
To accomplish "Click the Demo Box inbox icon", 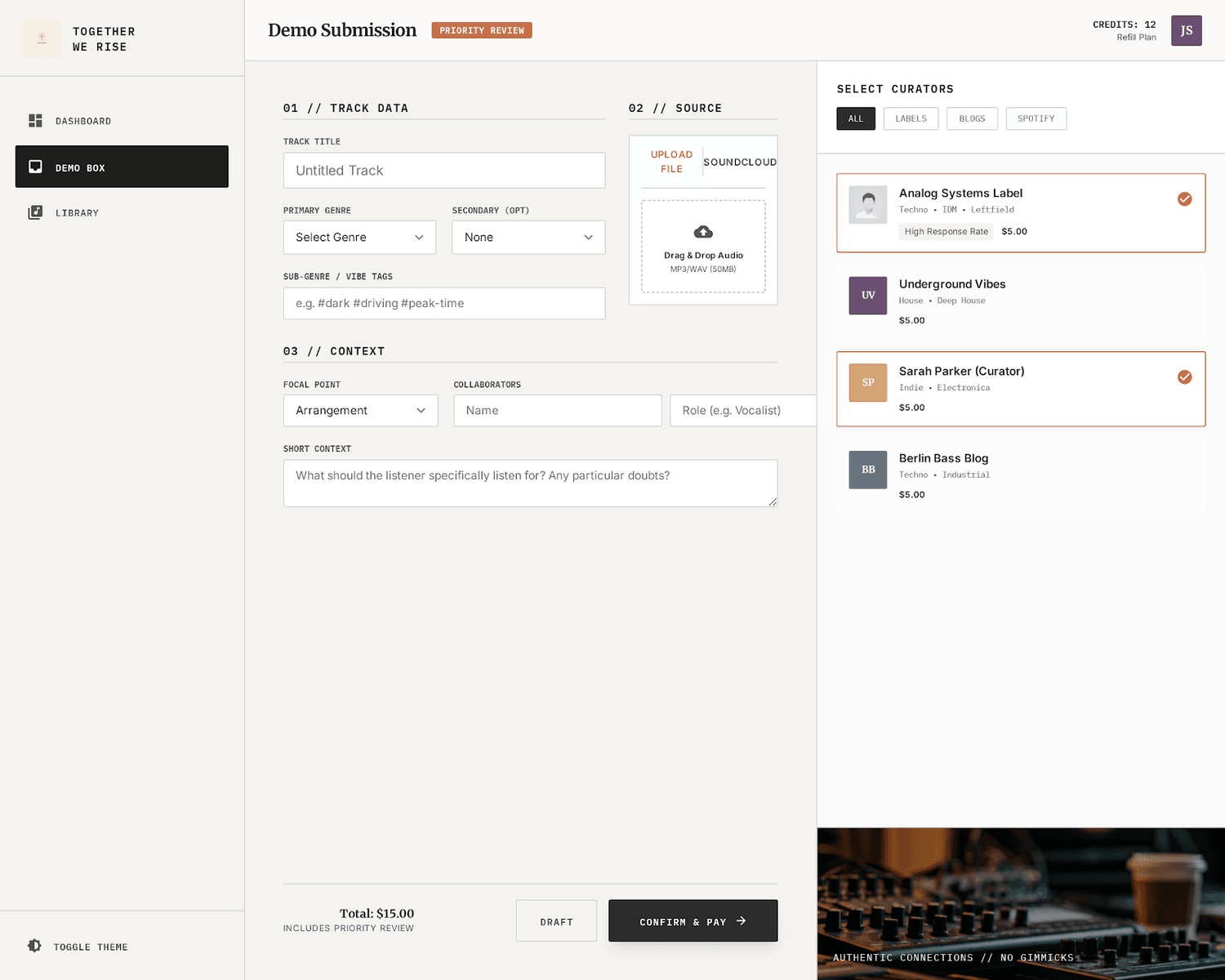I will click(35, 167).
